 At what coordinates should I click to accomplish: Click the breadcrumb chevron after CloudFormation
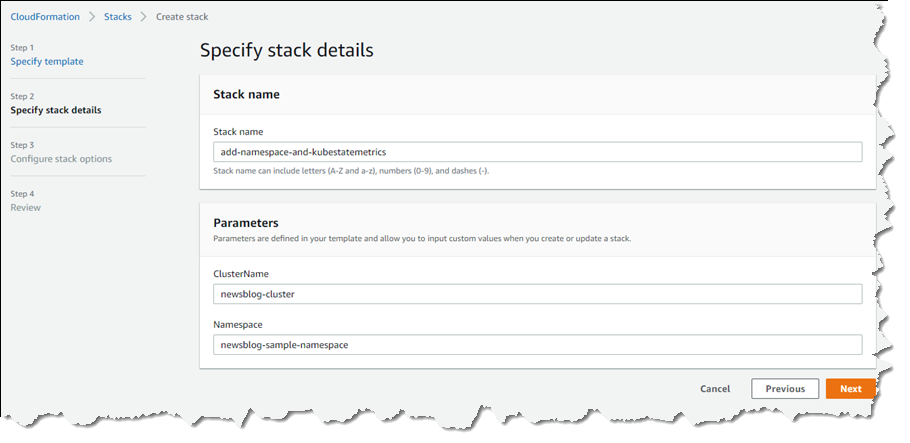(92, 17)
